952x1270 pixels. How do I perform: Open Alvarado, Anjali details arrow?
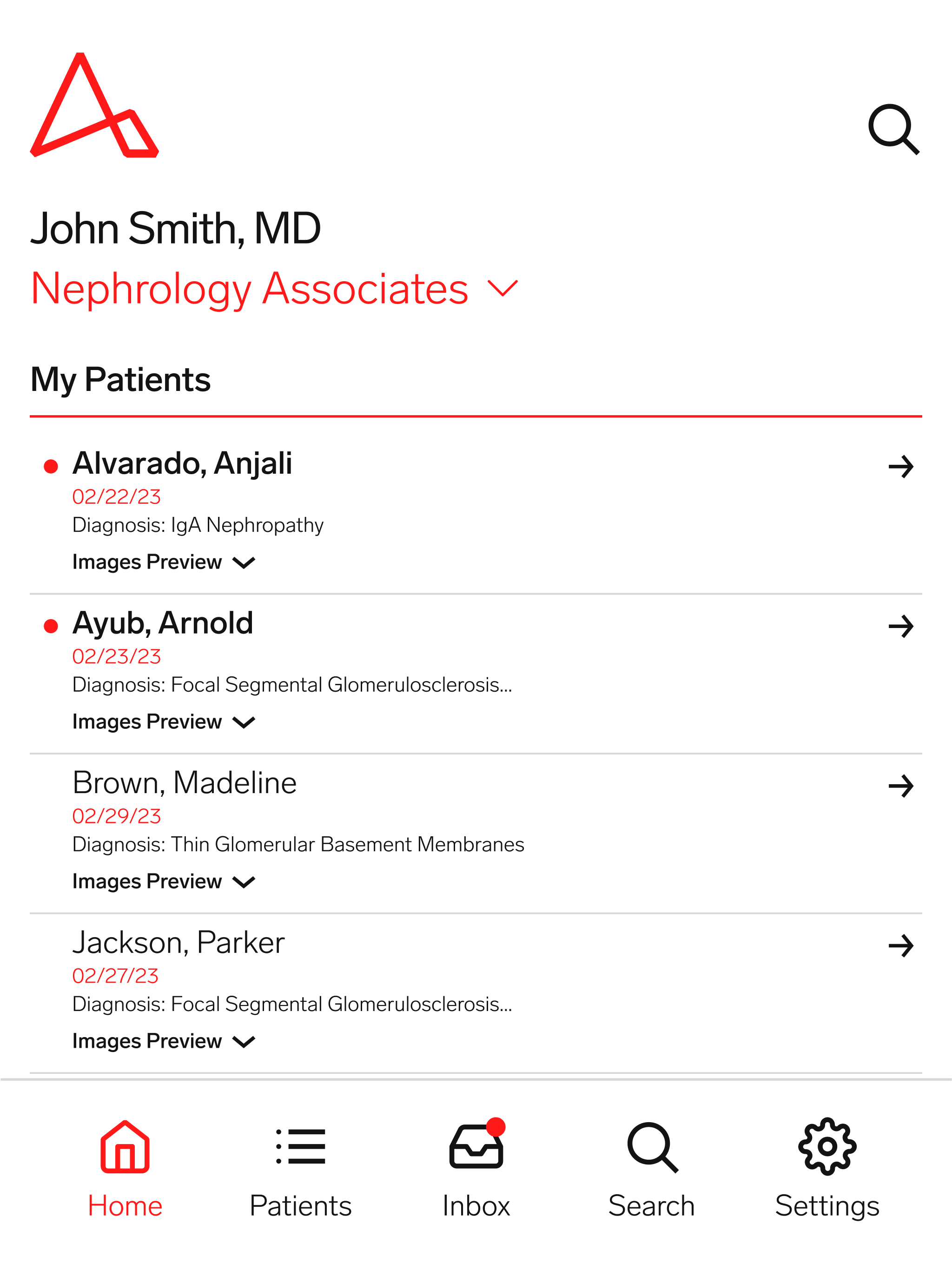900,467
